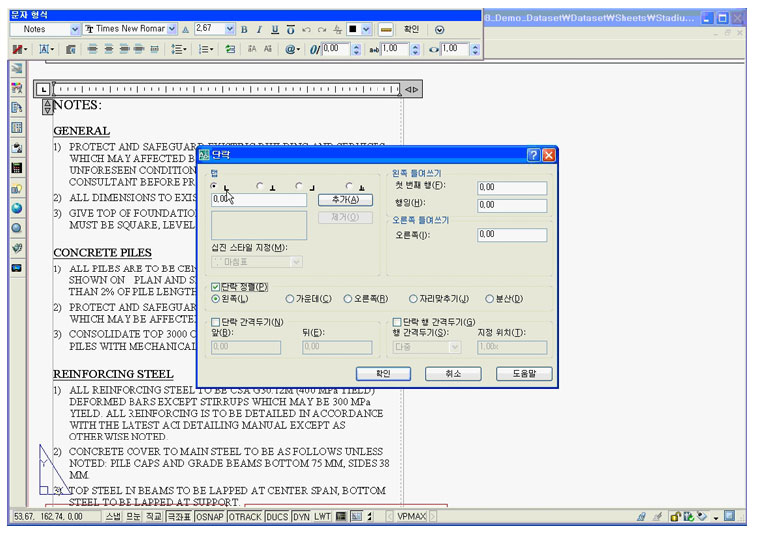Click the Paragraph settings icon
The image size is (758, 534).
(x=71, y=49)
